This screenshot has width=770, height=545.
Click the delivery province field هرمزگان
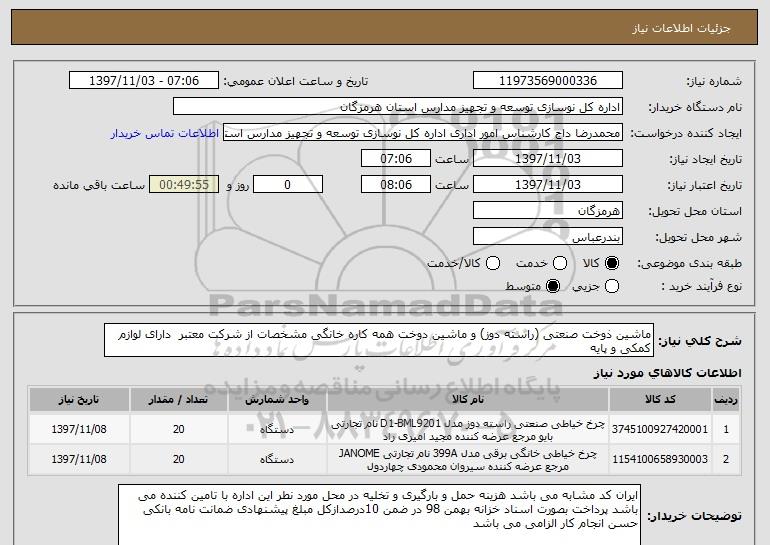(548, 211)
